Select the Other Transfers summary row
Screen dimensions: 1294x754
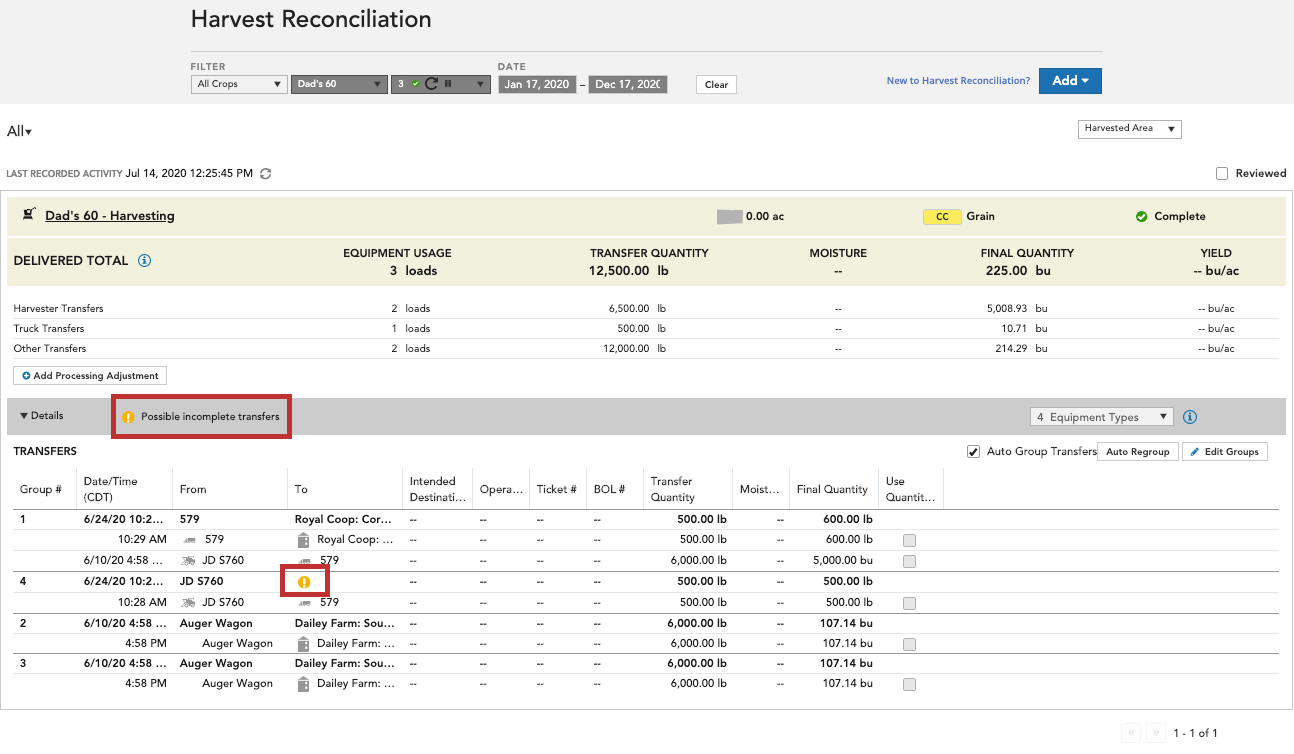(646, 348)
